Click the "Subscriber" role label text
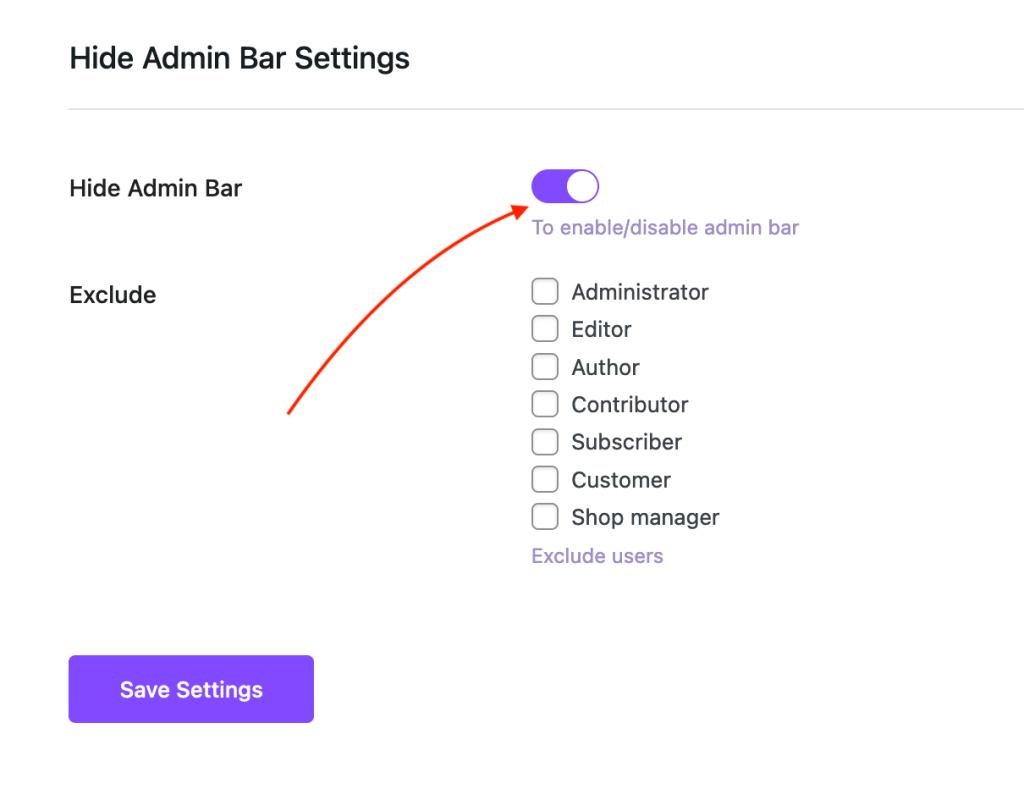Screen dimensions: 1024x811 [x=626, y=442]
